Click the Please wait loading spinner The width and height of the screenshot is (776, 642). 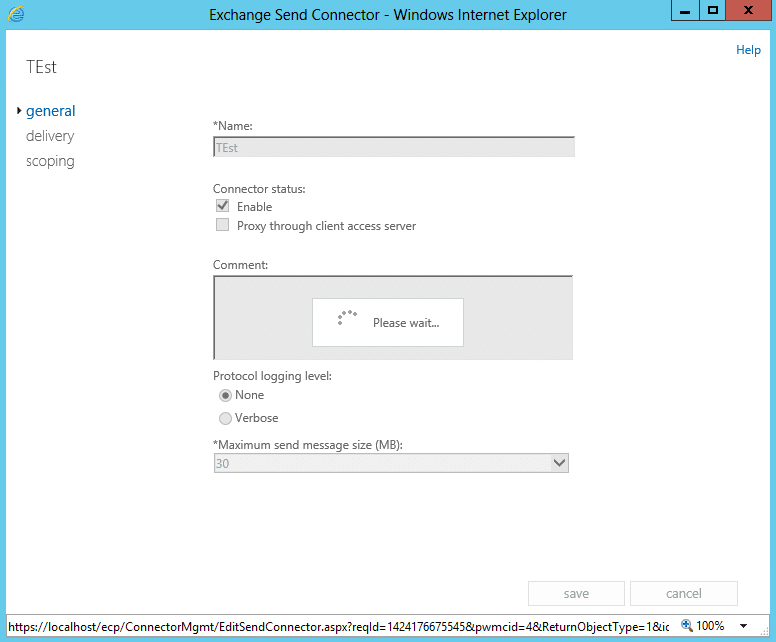[347, 318]
